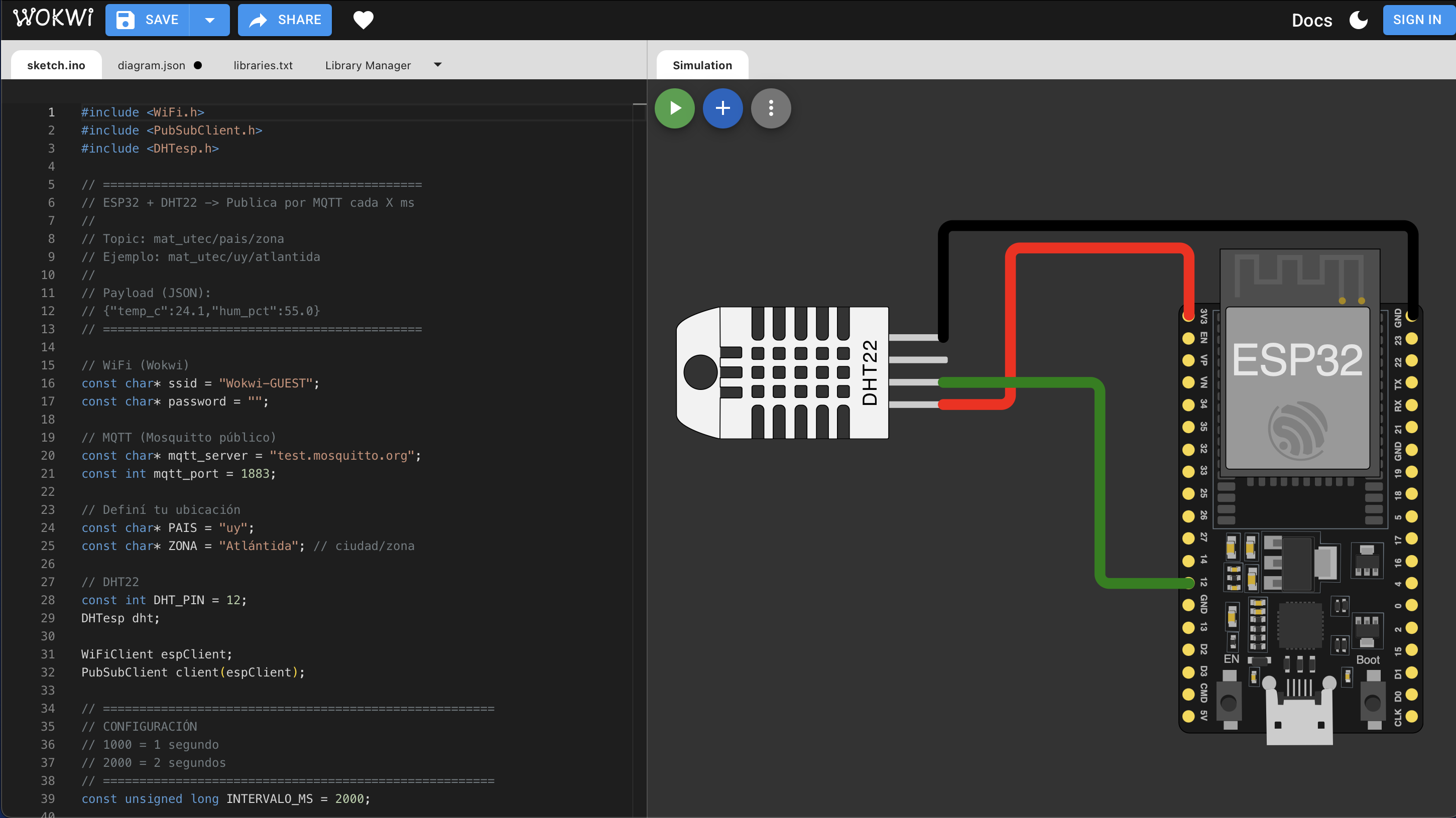Click the Wokwi logo

point(53,18)
